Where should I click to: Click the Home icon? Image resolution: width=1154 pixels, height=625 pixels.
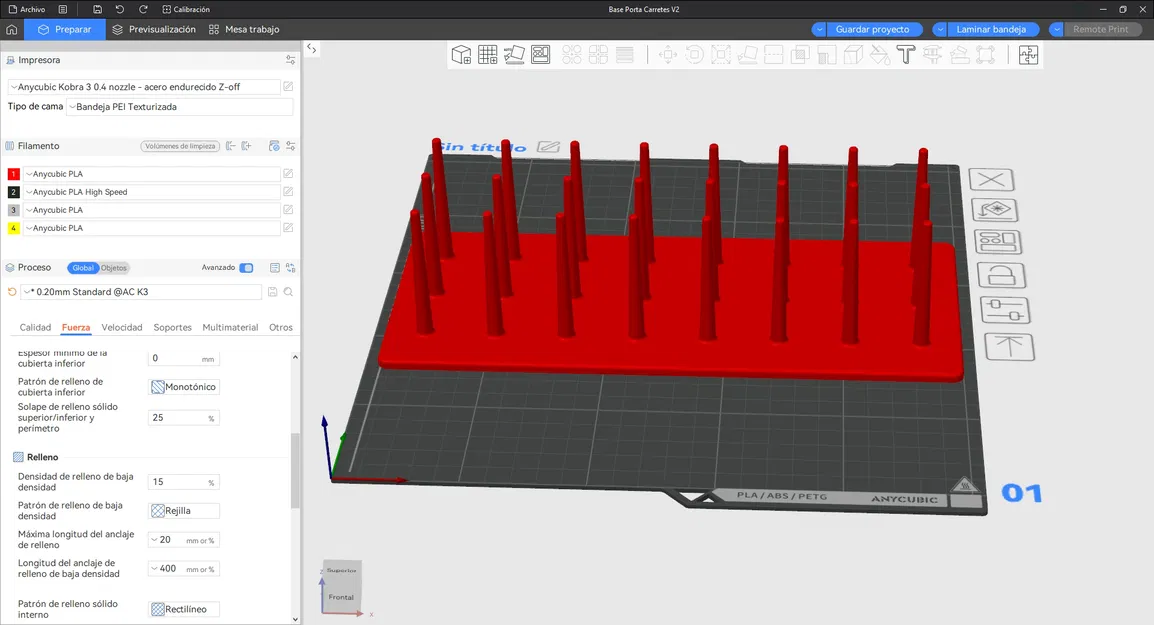12,29
